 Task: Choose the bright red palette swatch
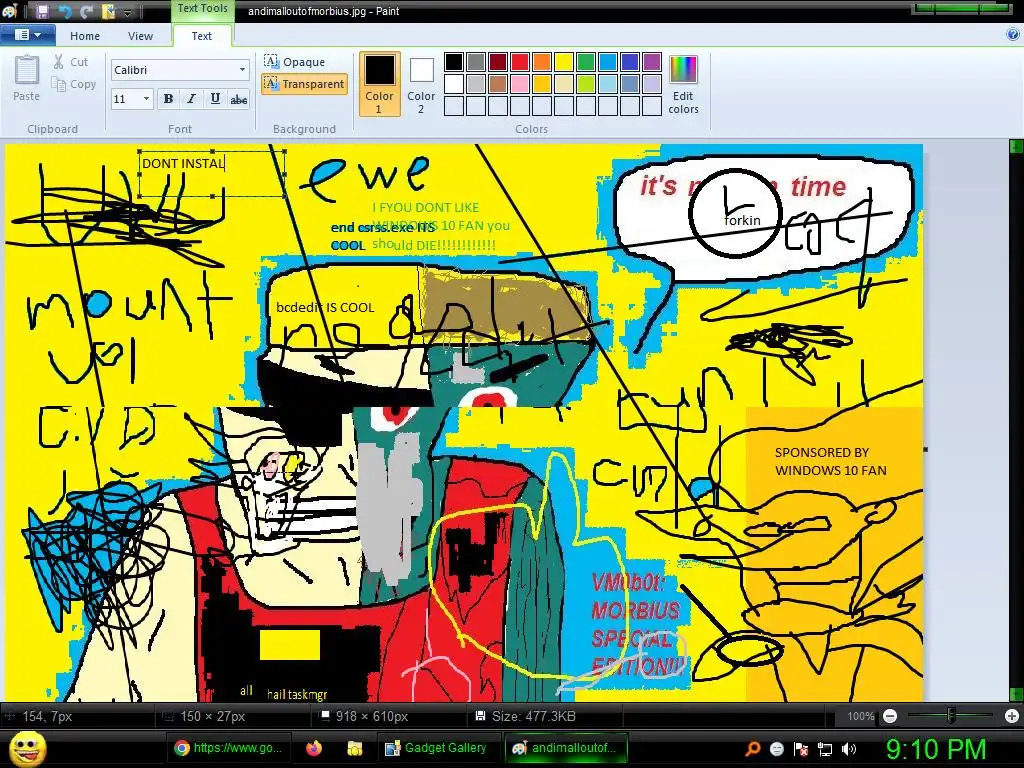pos(520,62)
